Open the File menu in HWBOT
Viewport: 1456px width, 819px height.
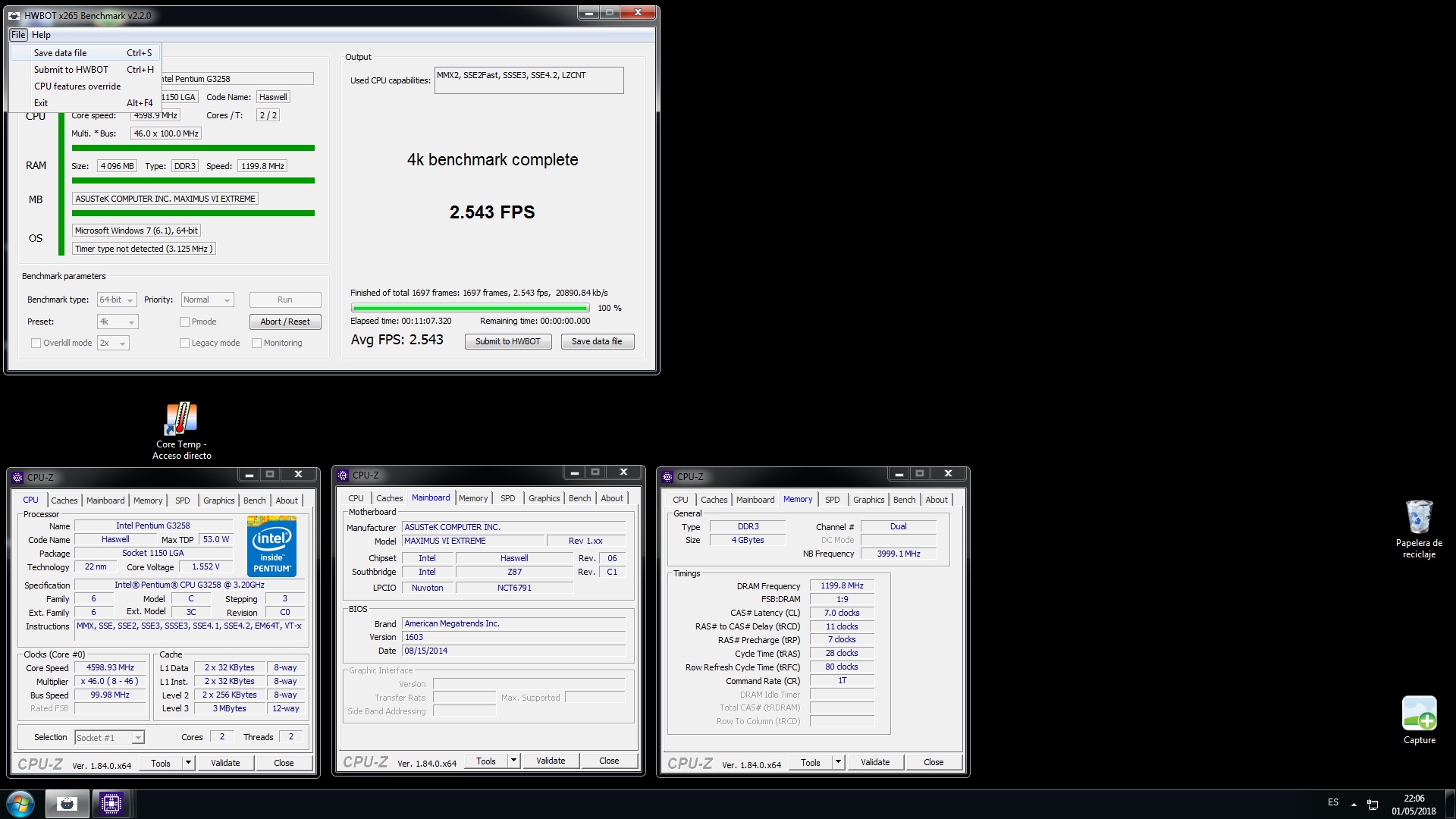point(18,35)
